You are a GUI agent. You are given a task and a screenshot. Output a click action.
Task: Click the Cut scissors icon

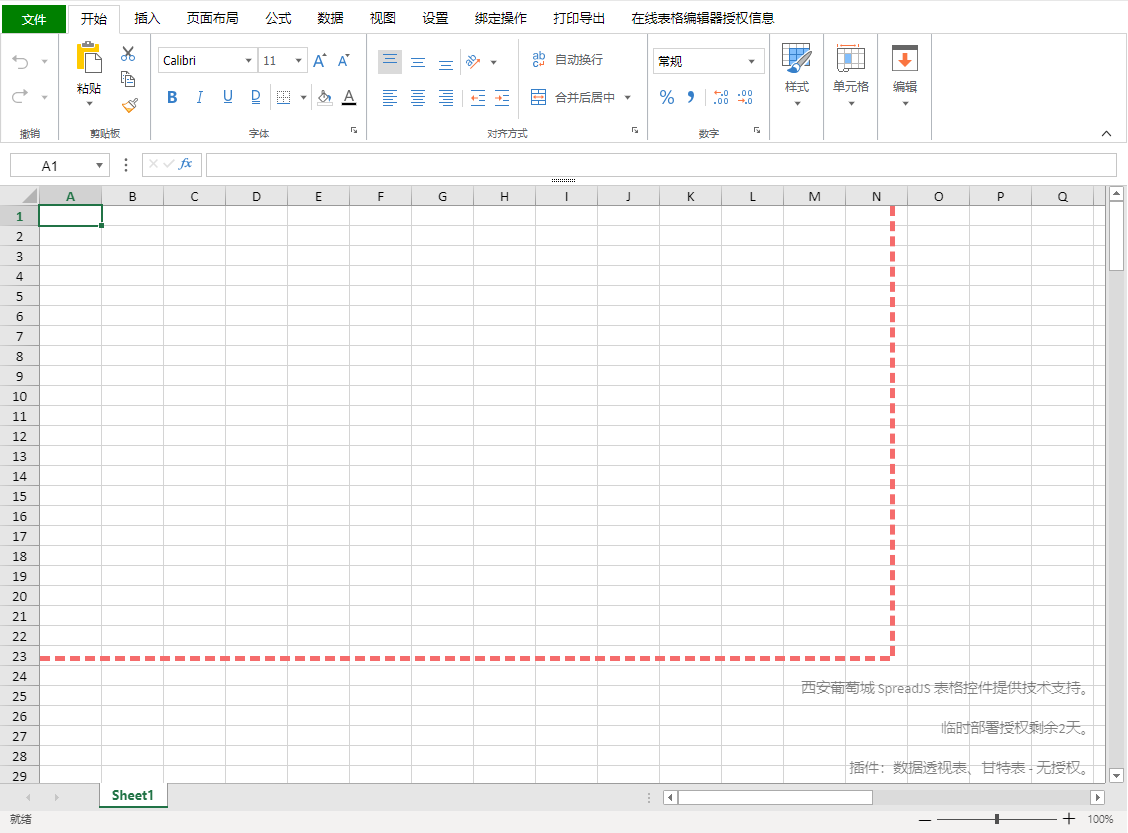tap(128, 54)
